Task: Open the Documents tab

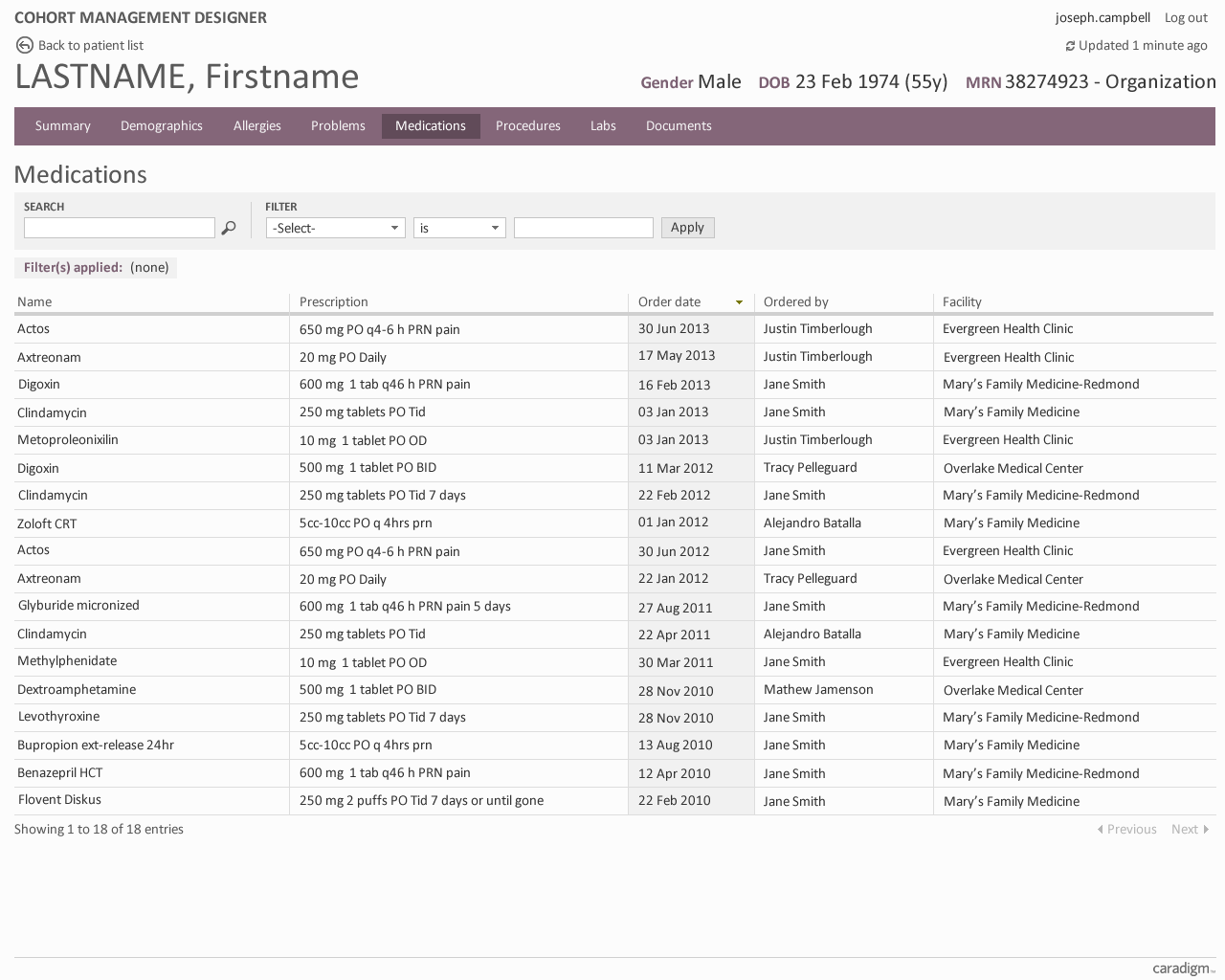Action: tap(679, 125)
